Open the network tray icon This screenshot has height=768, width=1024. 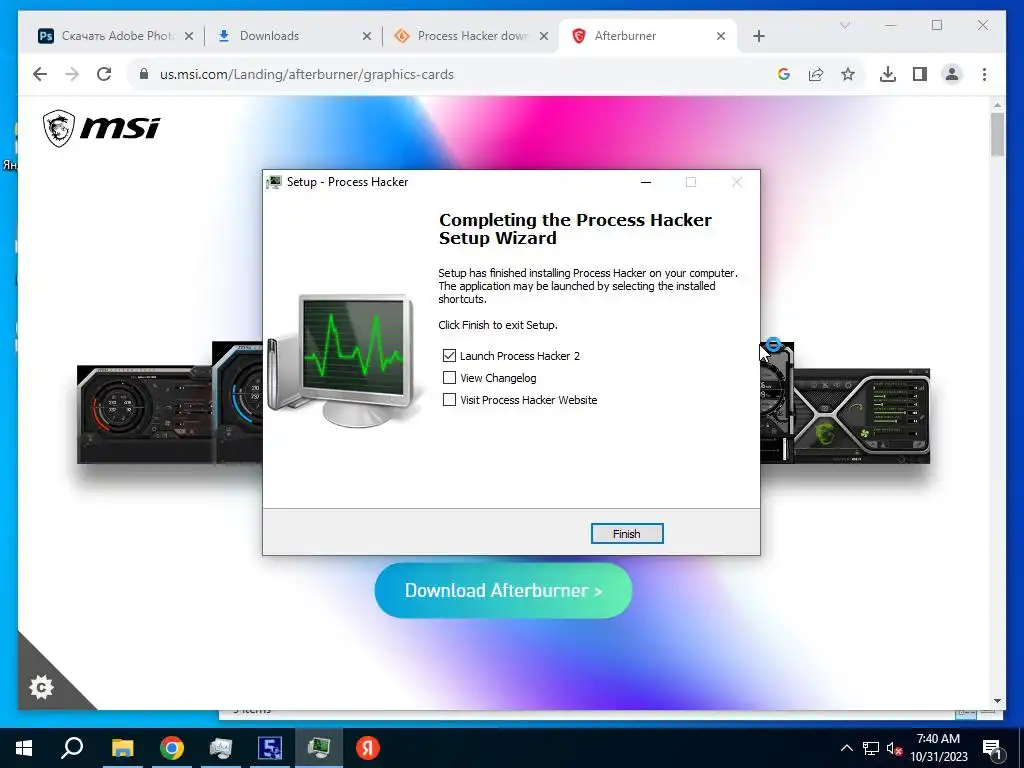coord(871,748)
